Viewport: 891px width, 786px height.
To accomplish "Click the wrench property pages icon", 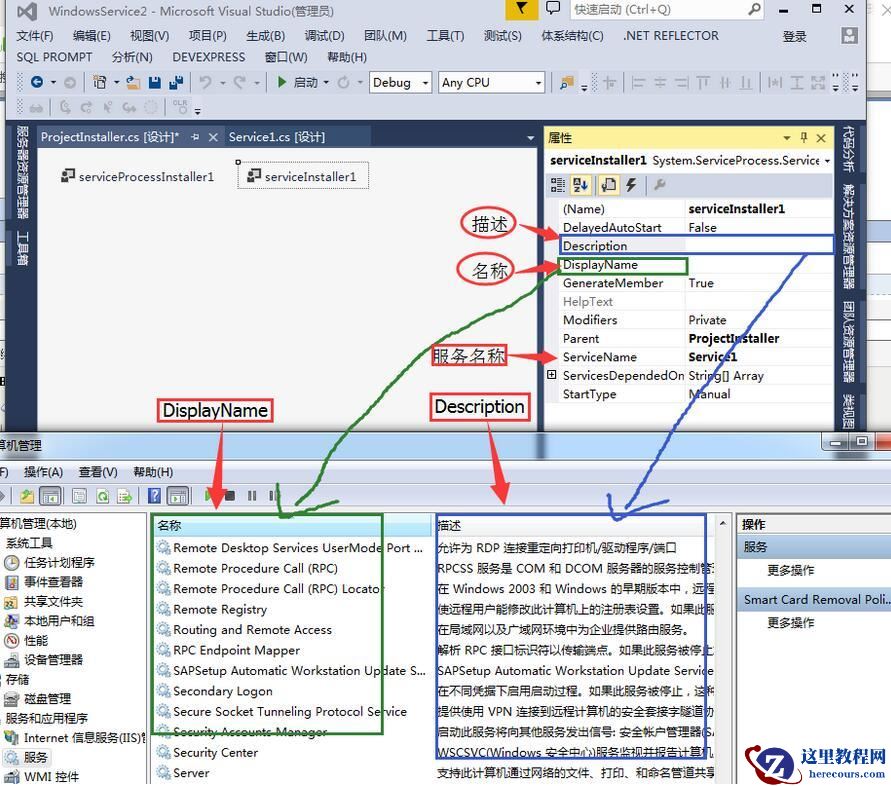I will [x=659, y=184].
